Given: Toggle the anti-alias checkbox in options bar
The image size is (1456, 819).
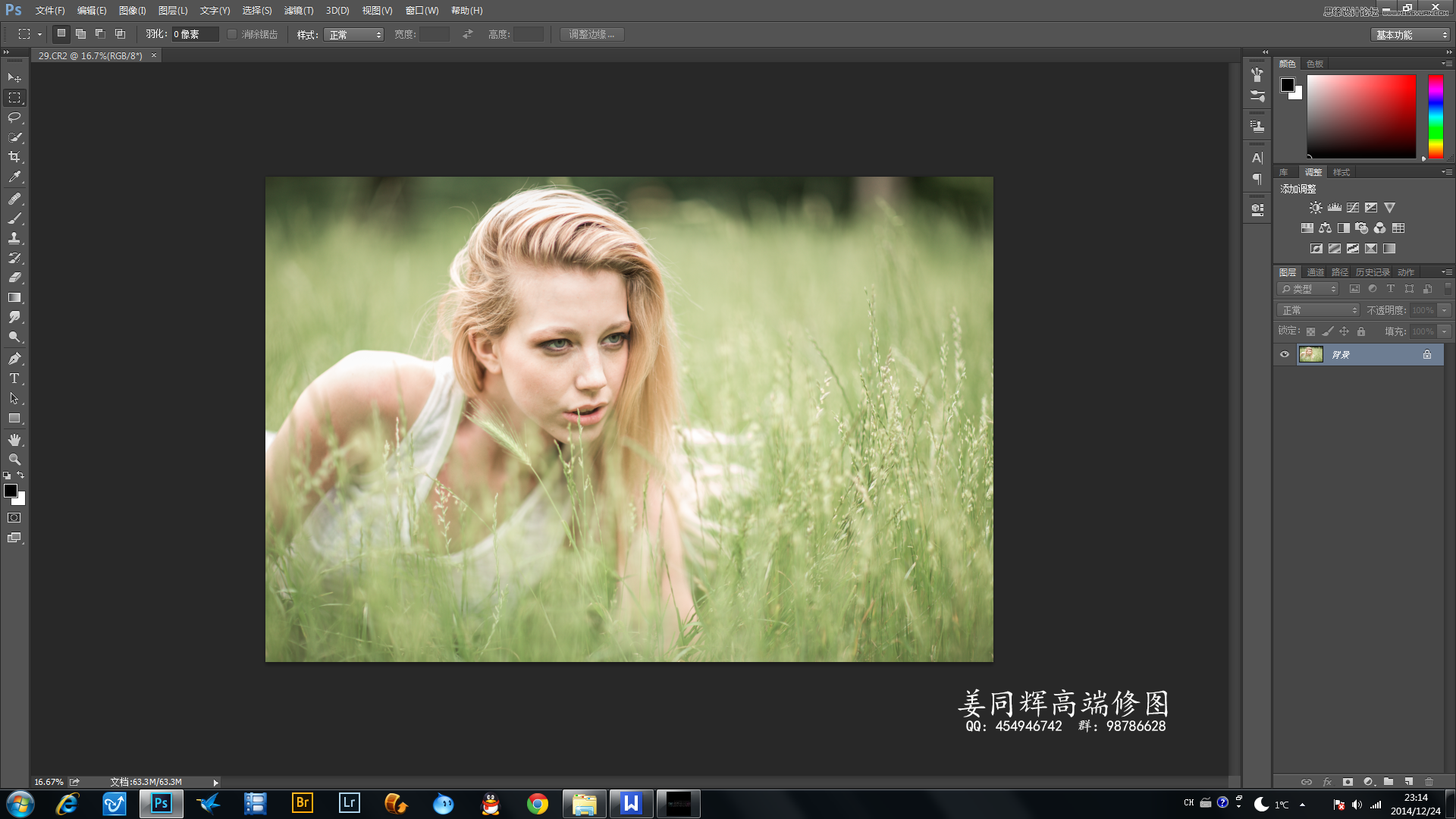Looking at the screenshot, I should point(232,34).
